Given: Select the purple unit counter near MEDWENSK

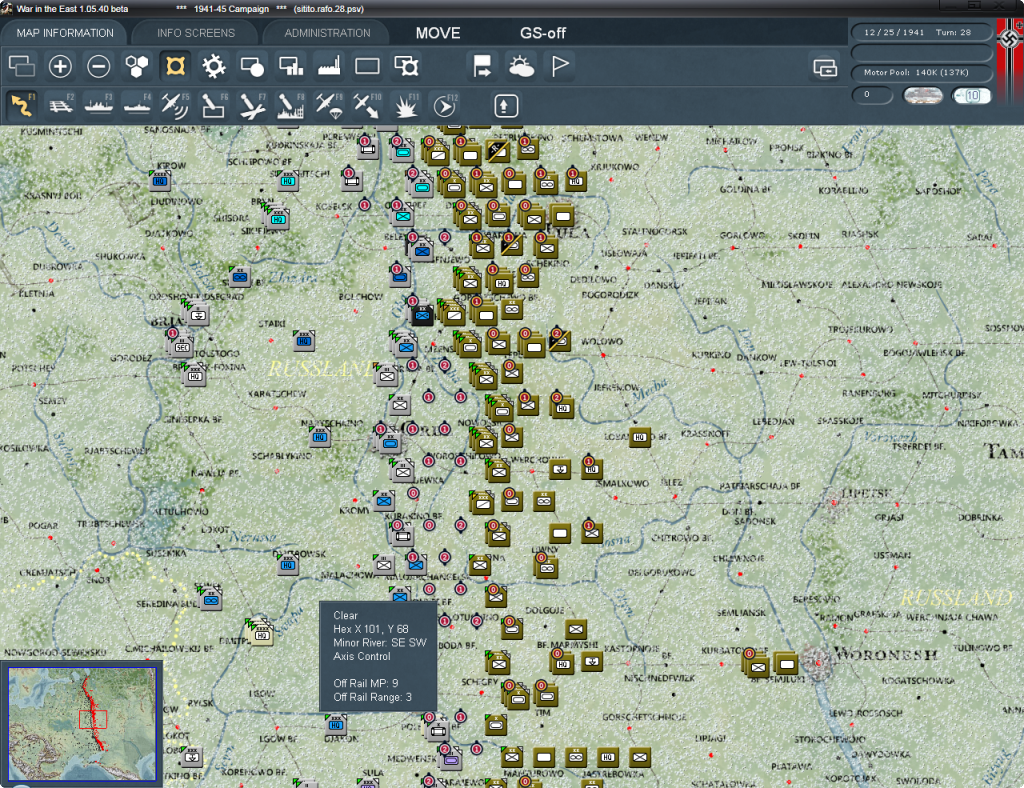Looking at the screenshot, I should tap(451, 759).
